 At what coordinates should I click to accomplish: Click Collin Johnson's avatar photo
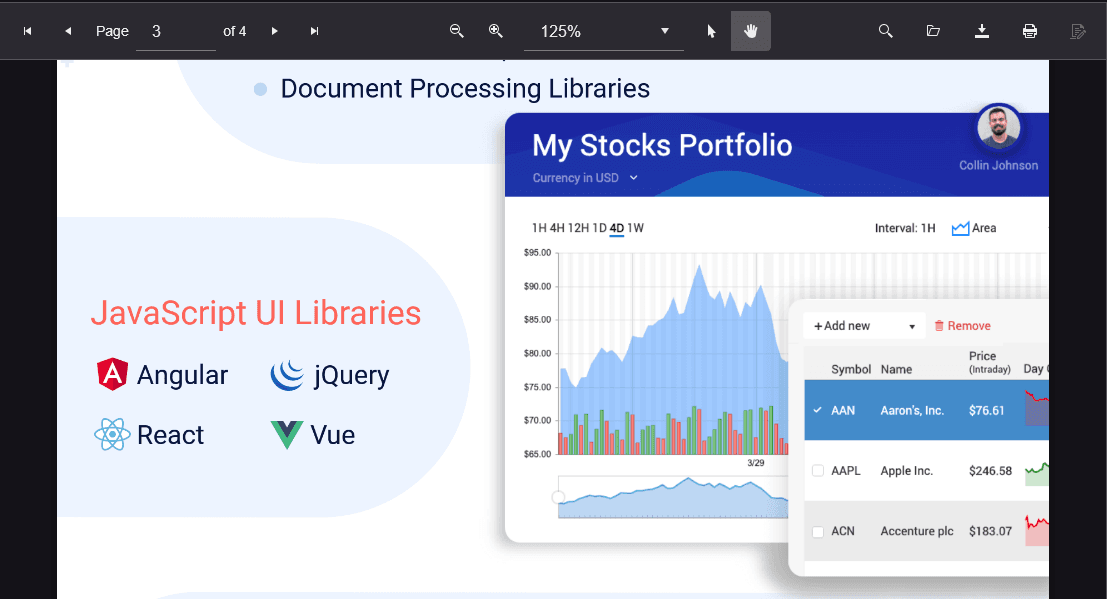(998, 128)
